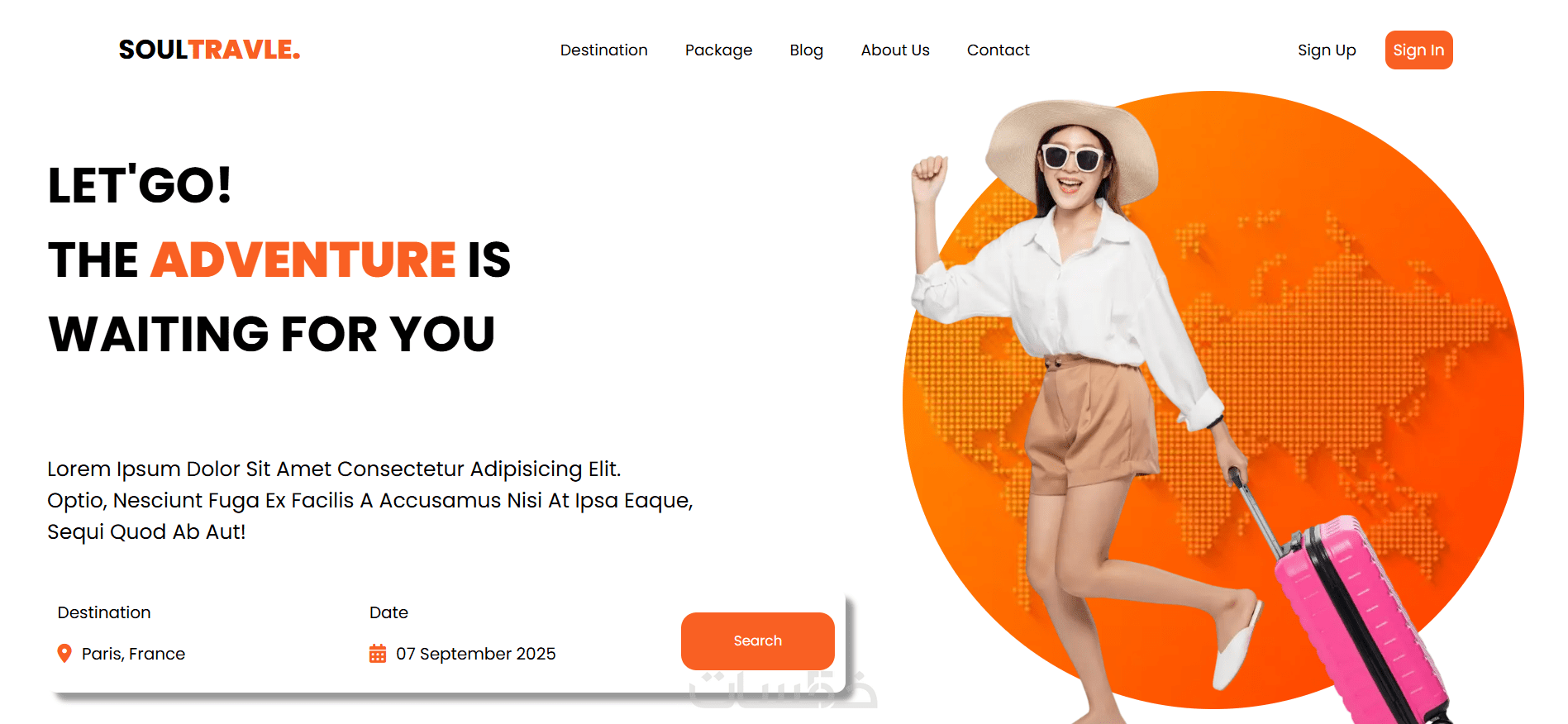Viewport: 1568px width, 724px height.
Task: Click the Lorem Ipsum description paragraph
Action: 369,500
